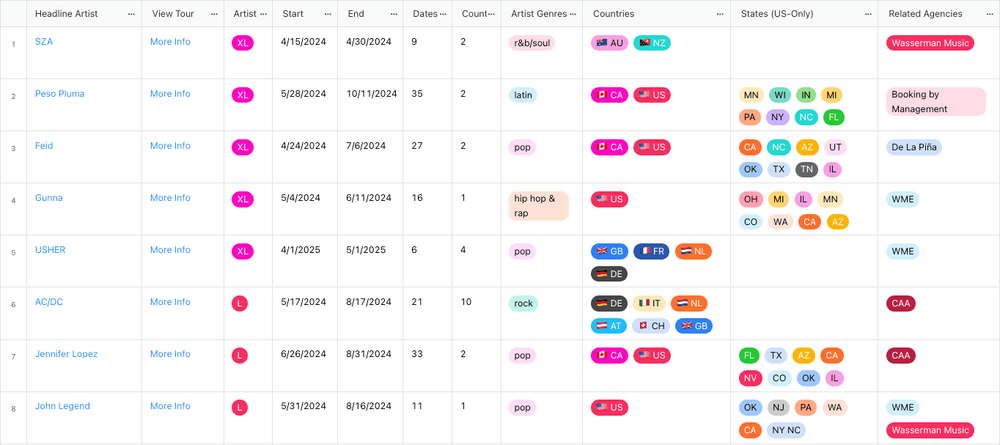1000x445 pixels.
Task: Open Start column options menu
Action: pos(328,14)
